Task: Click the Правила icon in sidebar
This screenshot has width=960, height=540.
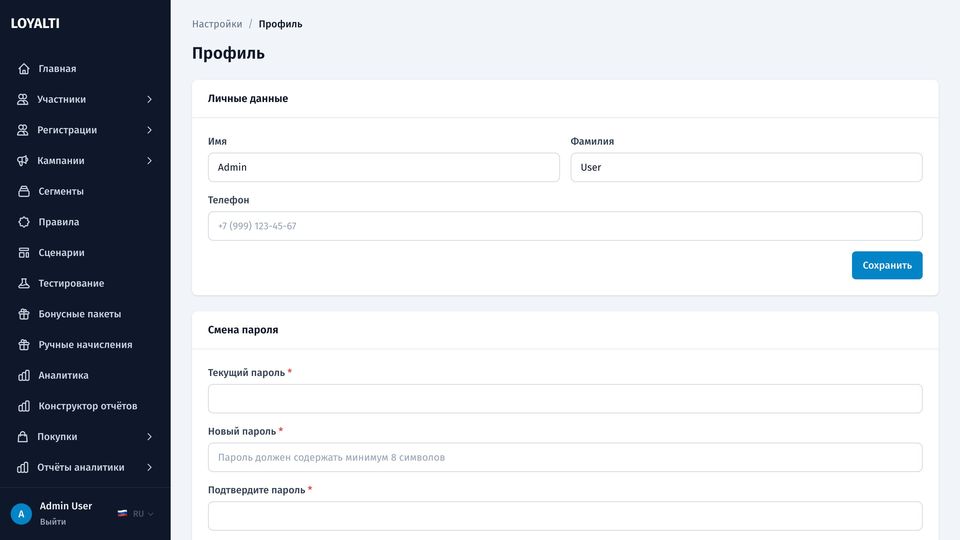Action: 24,222
